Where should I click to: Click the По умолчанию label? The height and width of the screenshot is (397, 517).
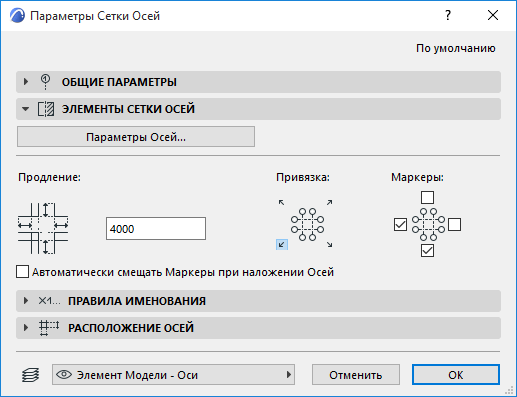456,48
